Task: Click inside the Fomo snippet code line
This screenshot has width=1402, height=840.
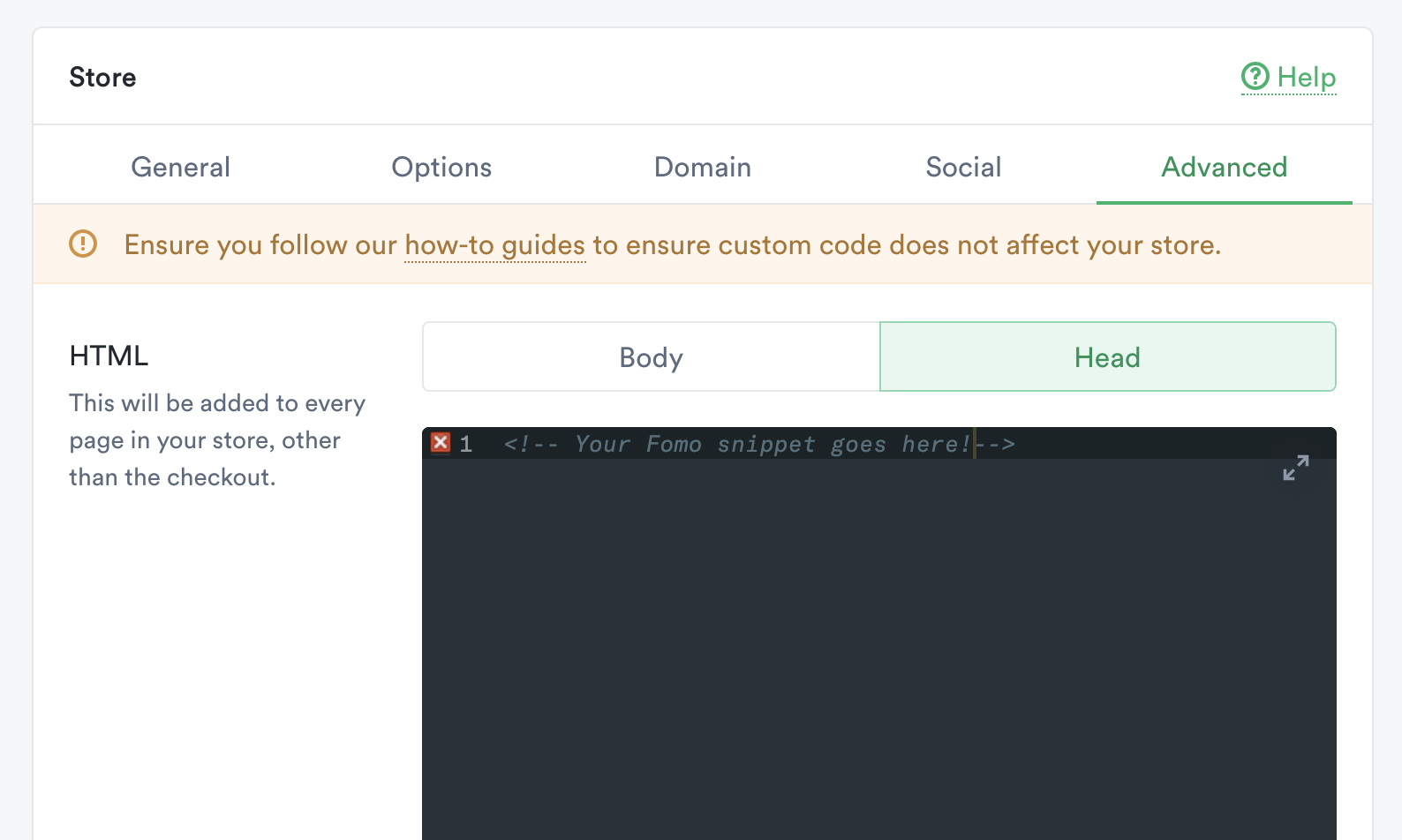Action: point(759,444)
